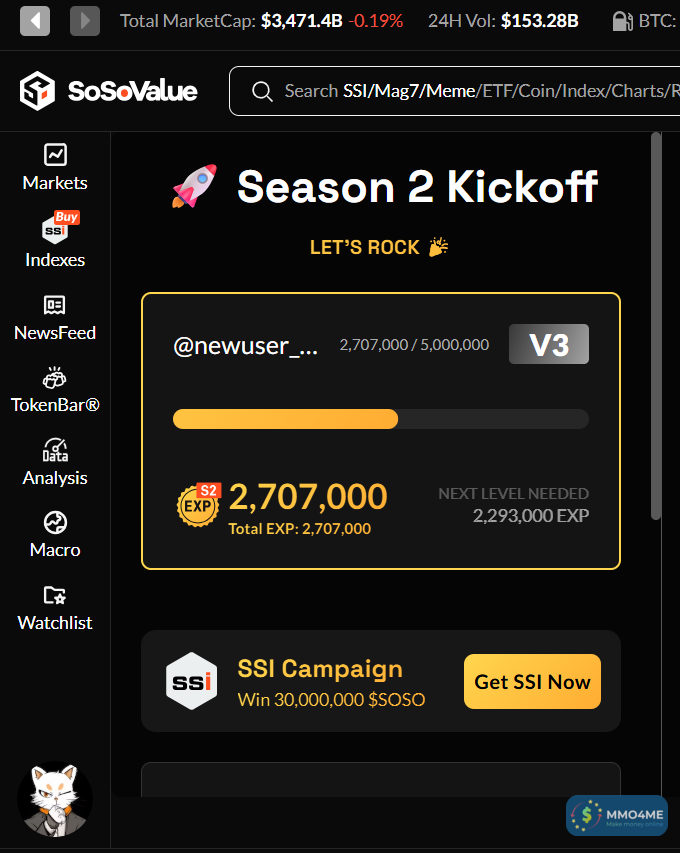The width and height of the screenshot is (680, 853).
Task: Click the V3 level badge
Action: pos(548,345)
